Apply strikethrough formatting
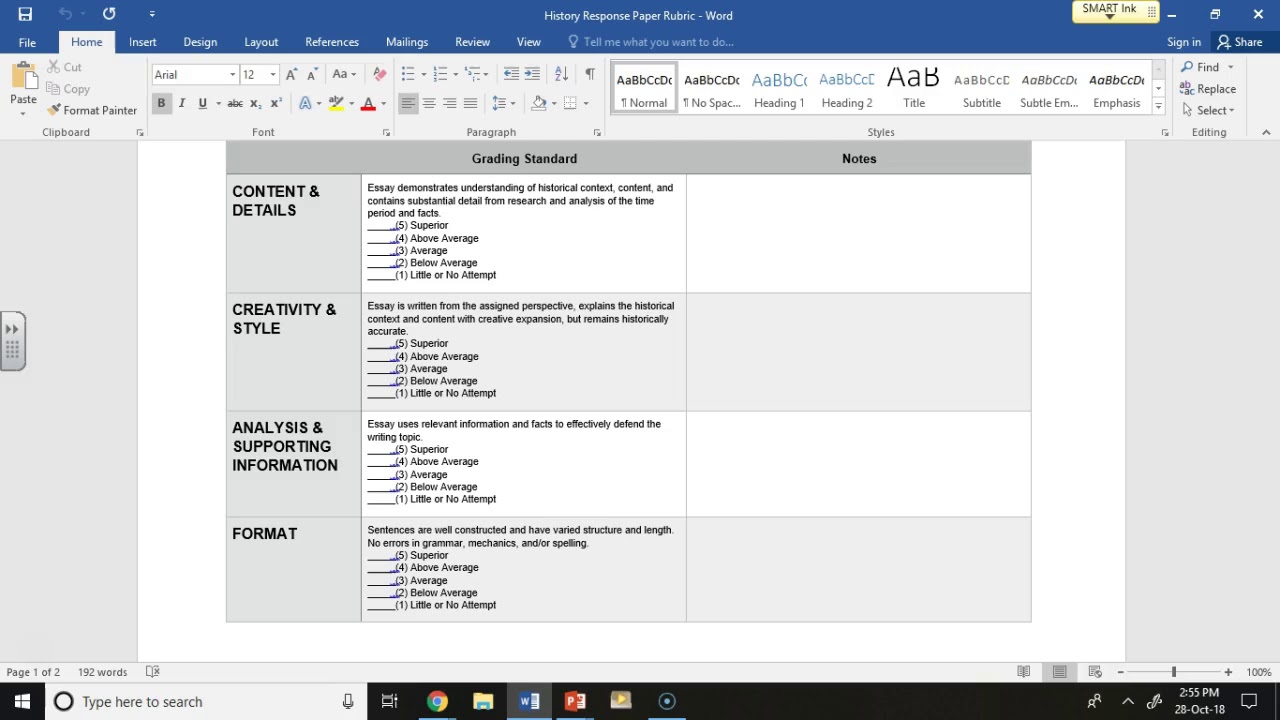Image resolution: width=1280 pixels, height=720 pixels. 235,103
